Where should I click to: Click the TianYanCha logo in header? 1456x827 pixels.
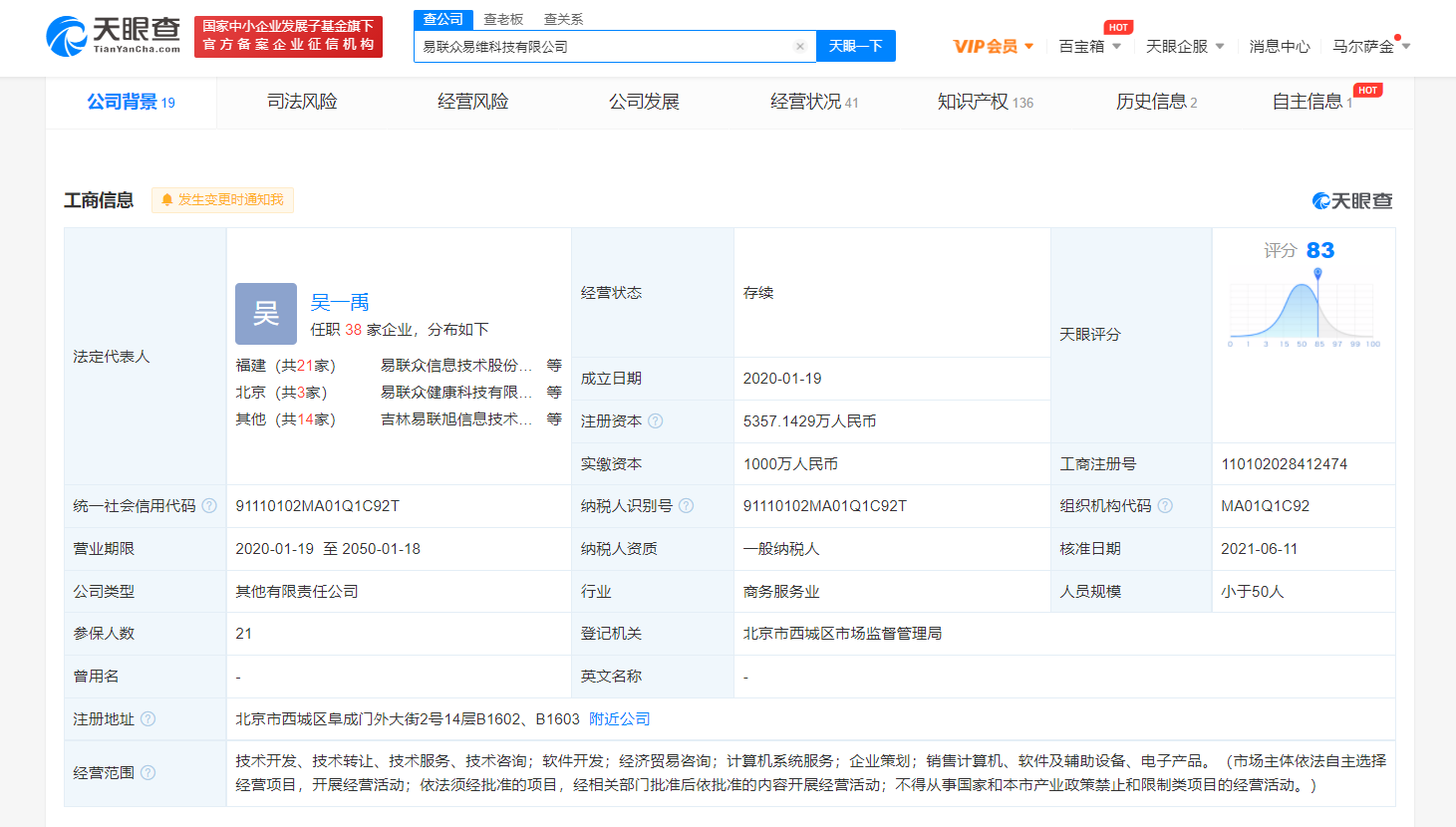pos(113,36)
